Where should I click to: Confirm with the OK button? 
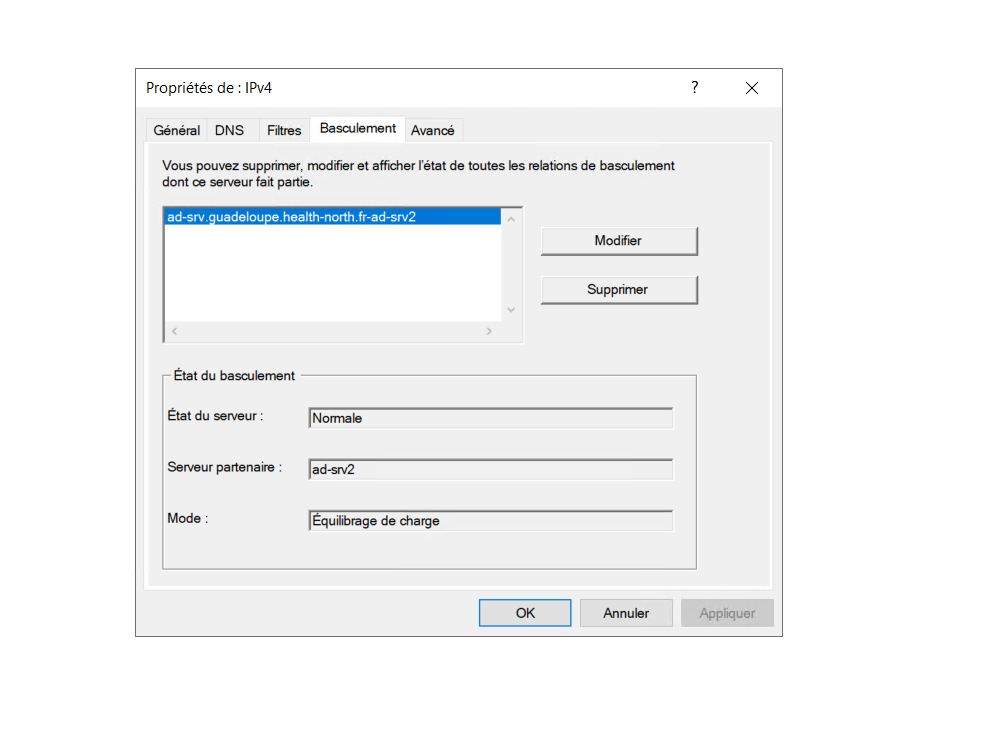[x=524, y=612]
